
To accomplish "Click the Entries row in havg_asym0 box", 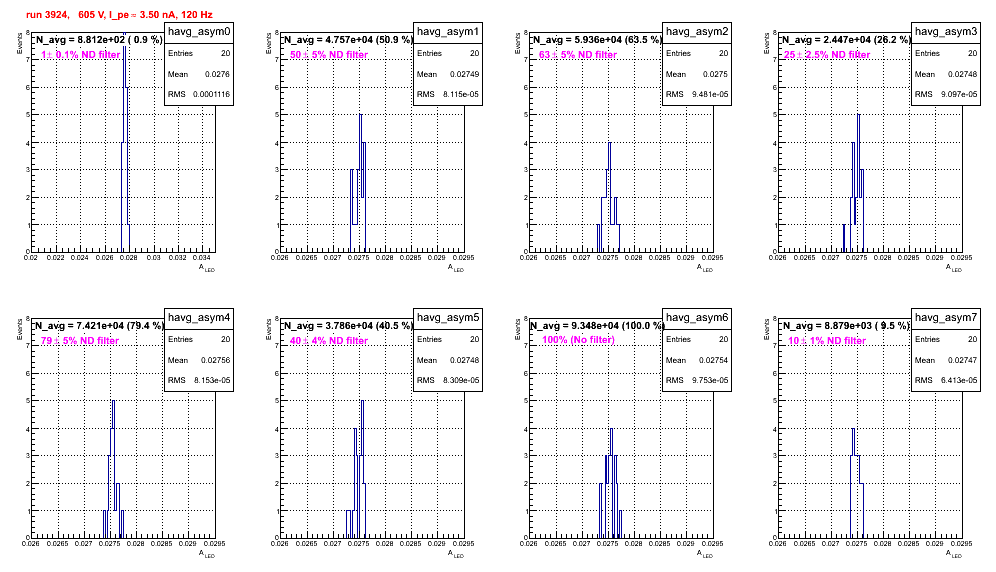I will (x=199, y=53).
